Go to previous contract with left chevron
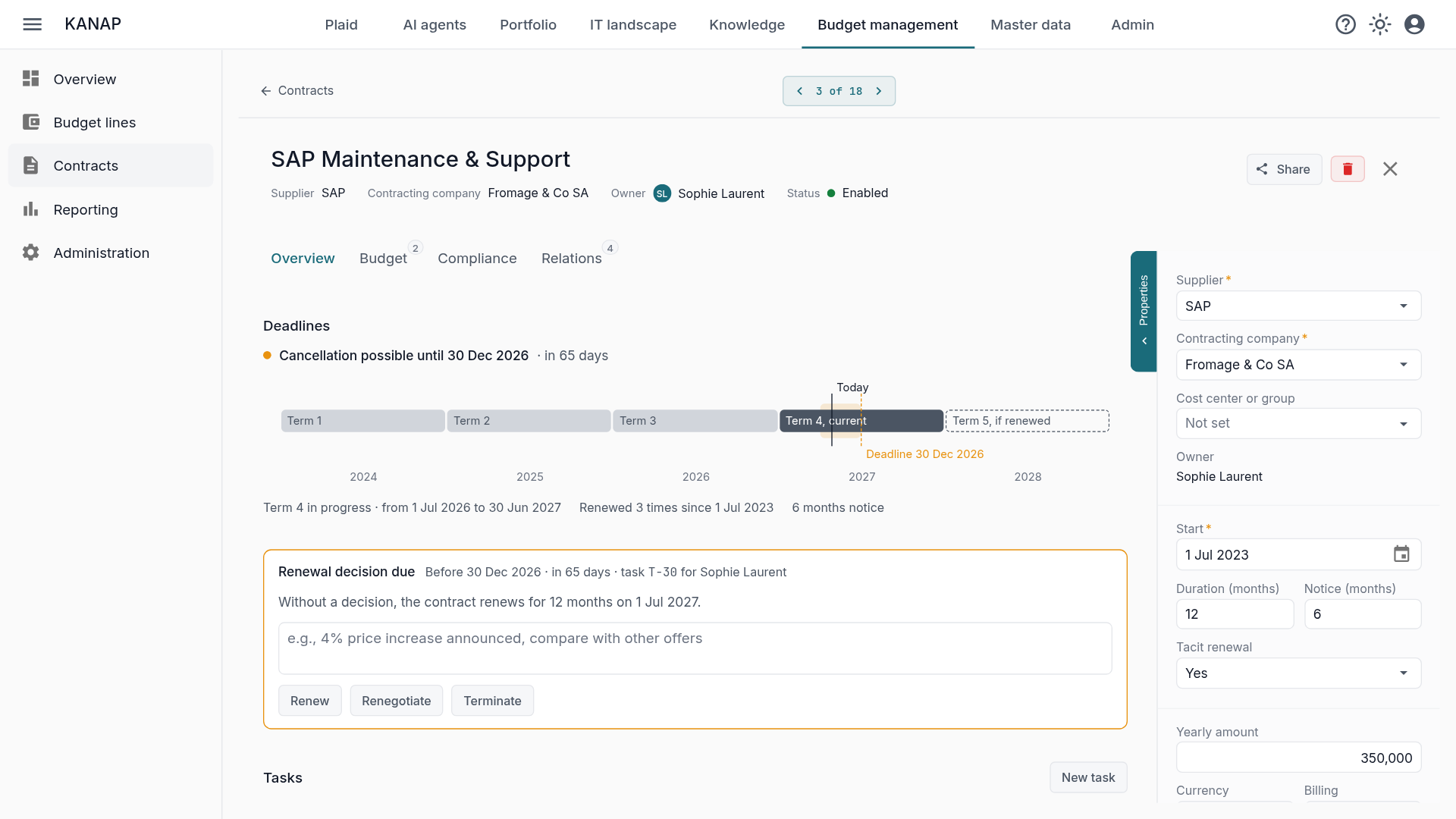This screenshot has width=1456, height=819. (x=799, y=91)
